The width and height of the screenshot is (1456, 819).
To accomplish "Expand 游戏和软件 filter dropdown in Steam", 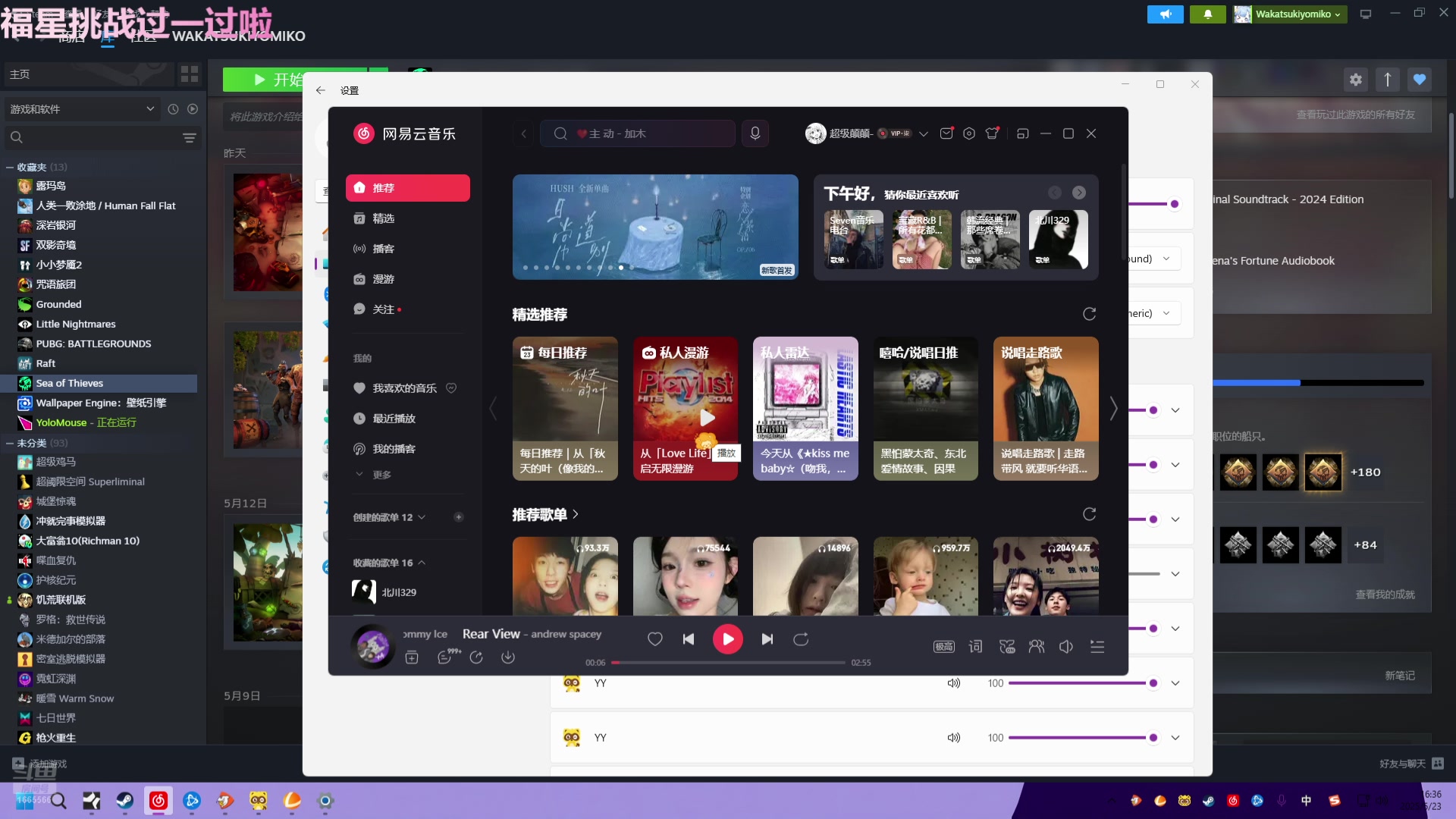I will (x=82, y=109).
